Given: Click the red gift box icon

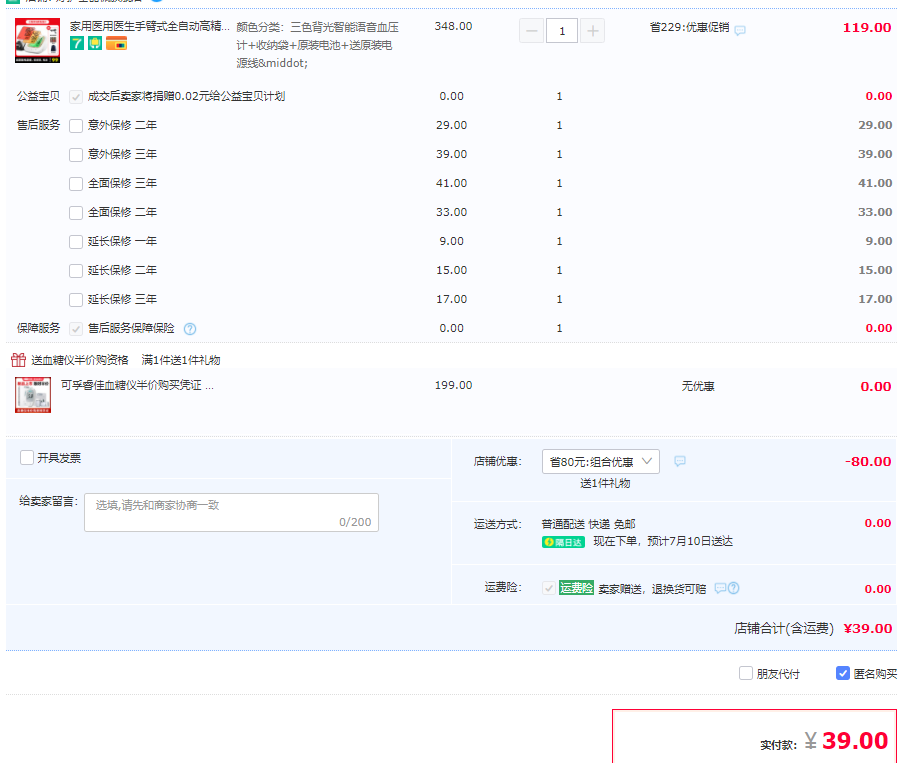Looking at the screenshot, I should (x=18, y=360).
